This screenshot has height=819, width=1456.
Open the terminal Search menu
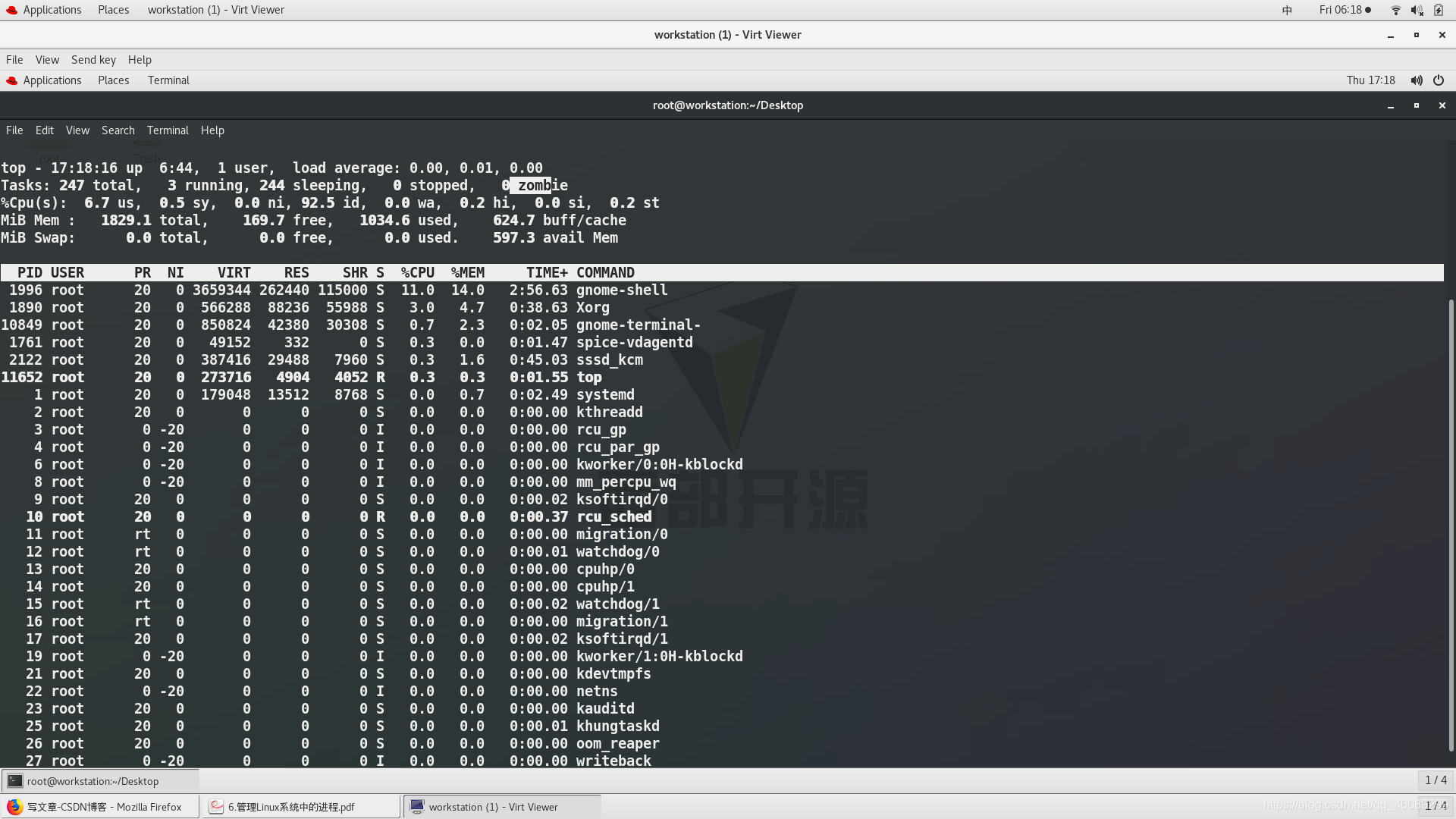point(118,130)
